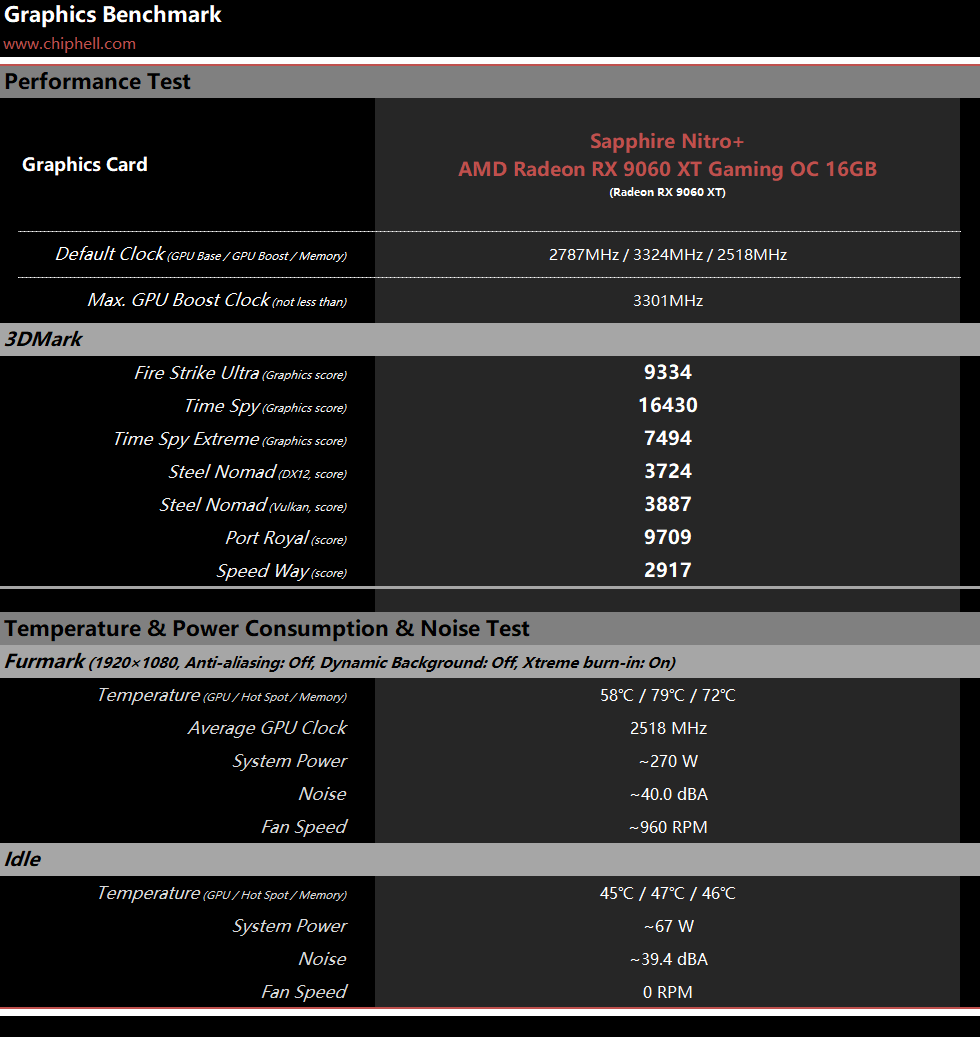Select the 45℃ / 47℃ / 46℃ value
This screenshot has width=980, height=1037.
668,893
